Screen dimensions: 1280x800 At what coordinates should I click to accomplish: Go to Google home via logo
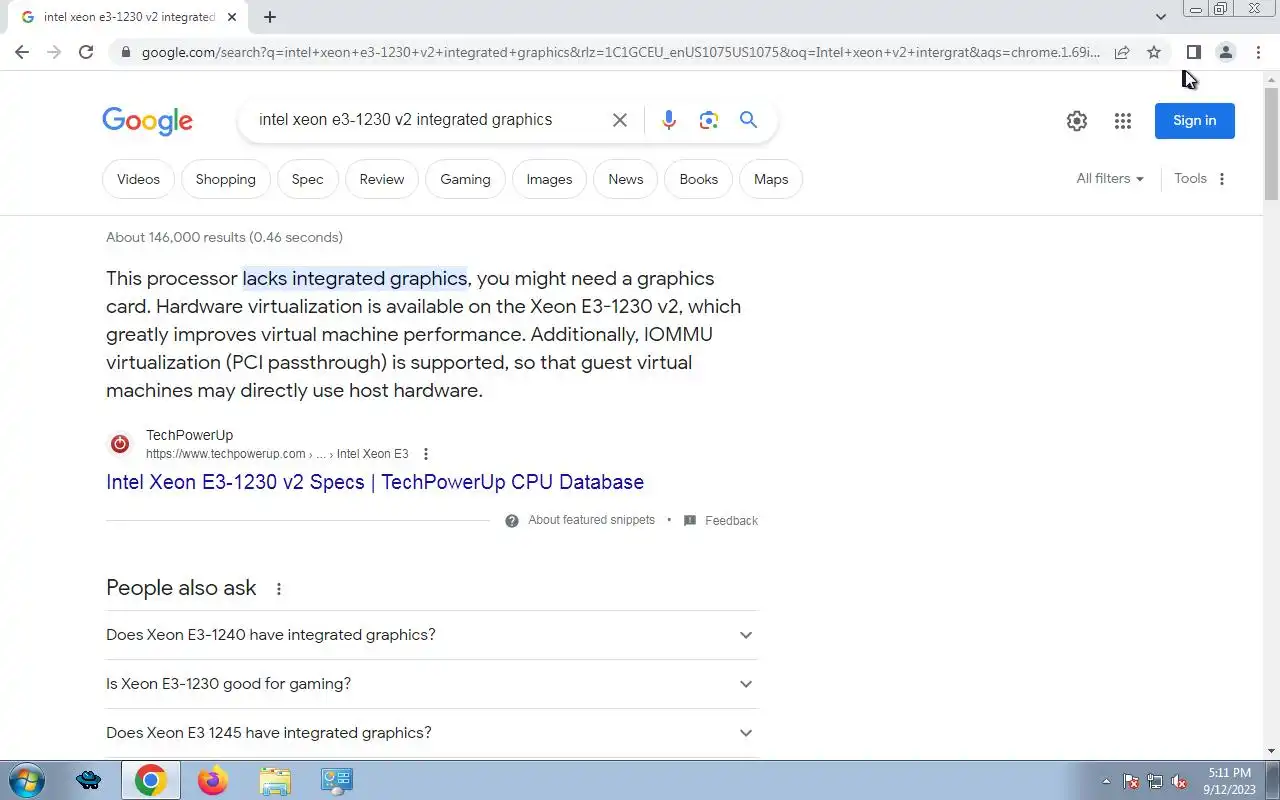[147, 121]
